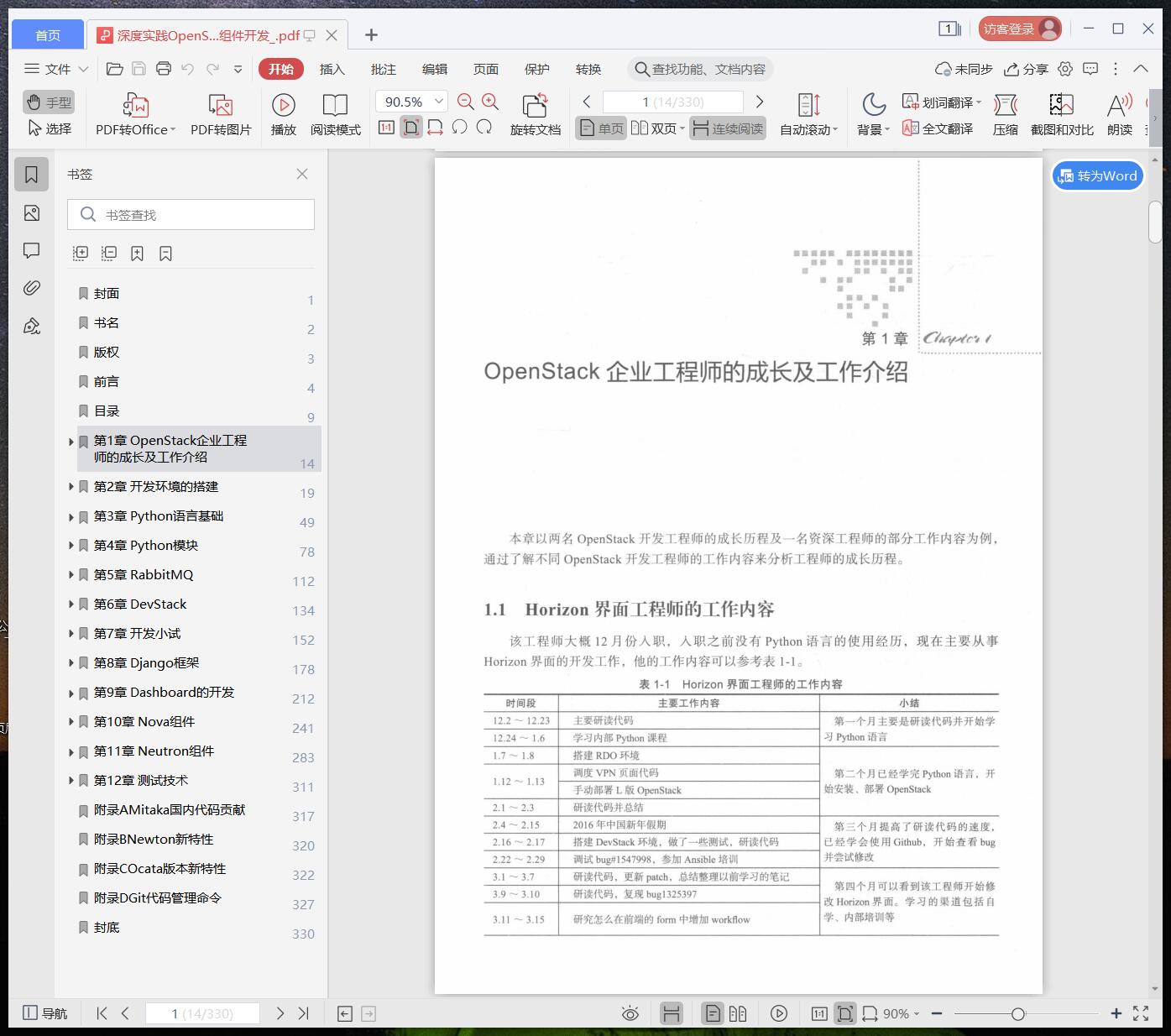Screen dimensions: 1171x1036
Task: Zoom out with the minus magnifier
Action: 466,102
